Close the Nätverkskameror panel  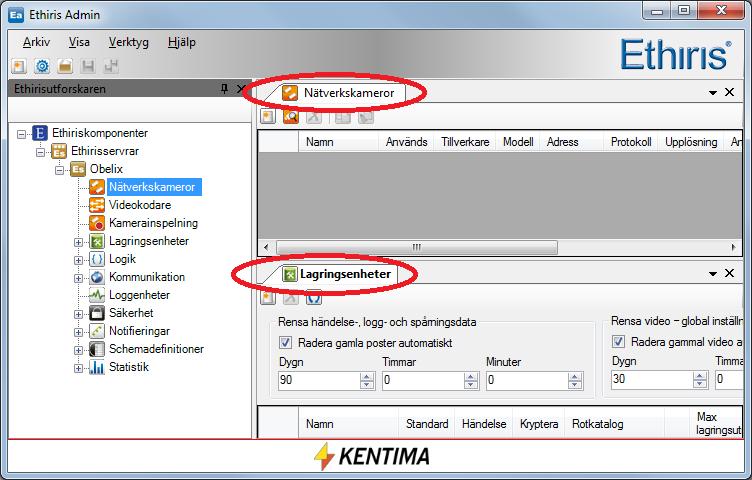pos(729,92)
